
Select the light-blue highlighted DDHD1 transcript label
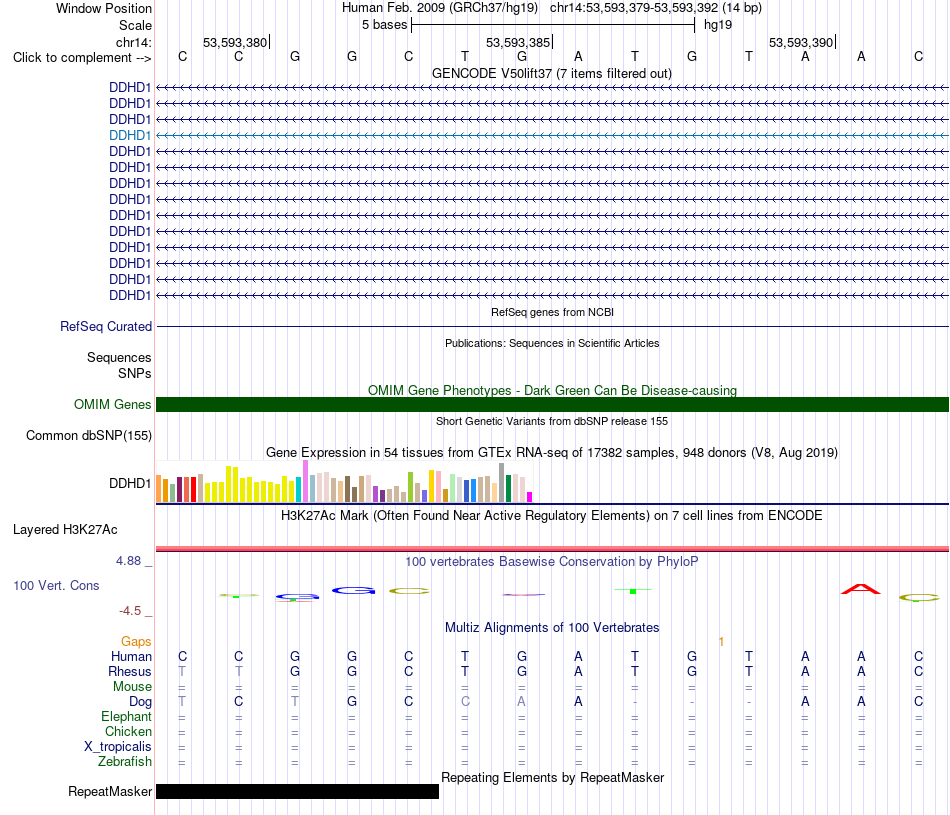[x=130, y=135]
